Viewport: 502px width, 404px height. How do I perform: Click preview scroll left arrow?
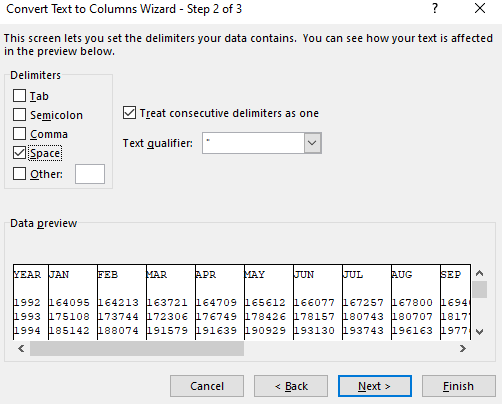click(21, 349)
